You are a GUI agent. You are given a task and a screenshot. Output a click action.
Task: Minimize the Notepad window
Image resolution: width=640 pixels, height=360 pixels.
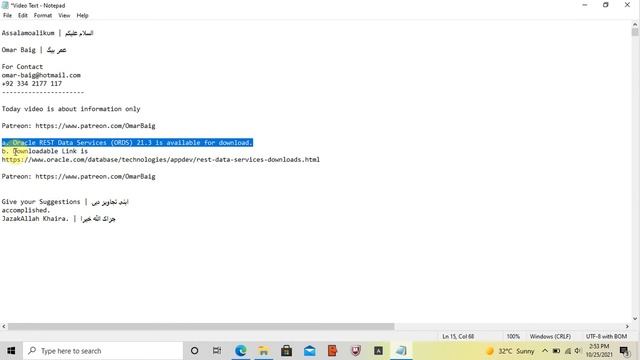584,5
